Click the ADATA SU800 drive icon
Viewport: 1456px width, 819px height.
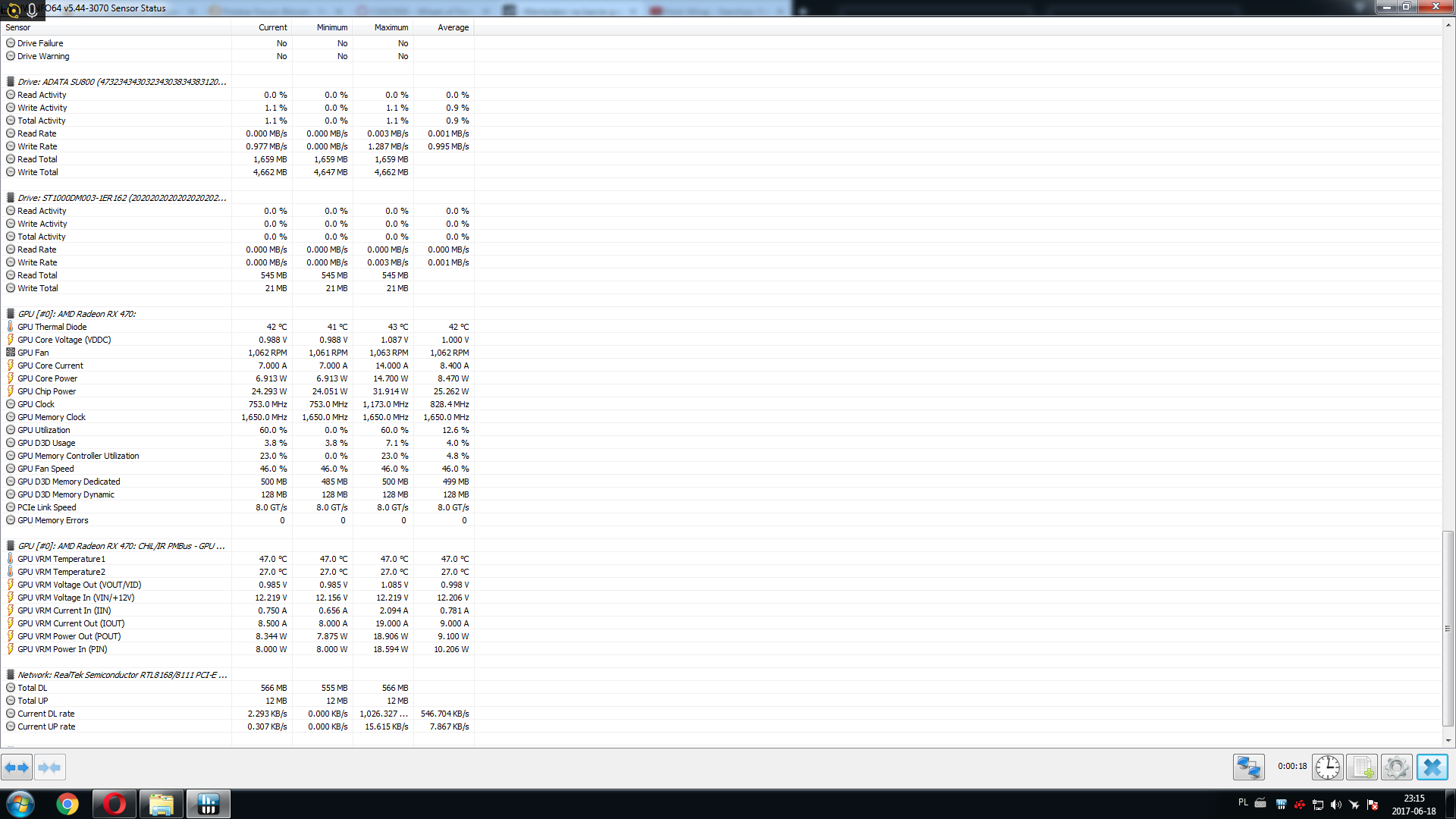11,81
